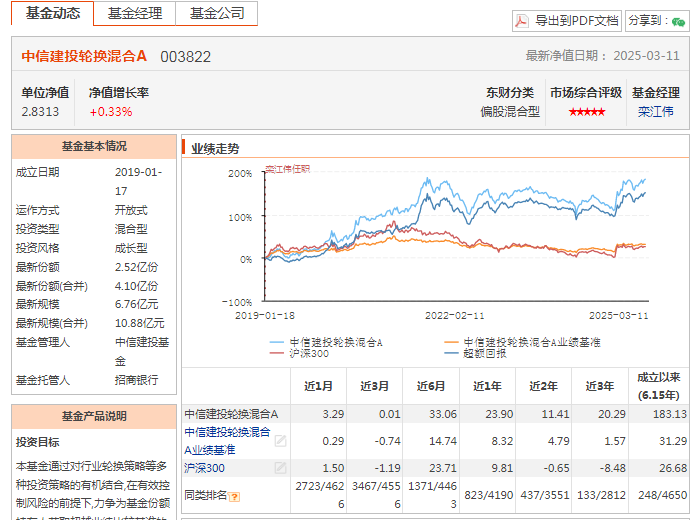Open the 沪深300 link in table
Viewport: 697px width, 520px height.
pyautogui.click(x=204, y=468)
